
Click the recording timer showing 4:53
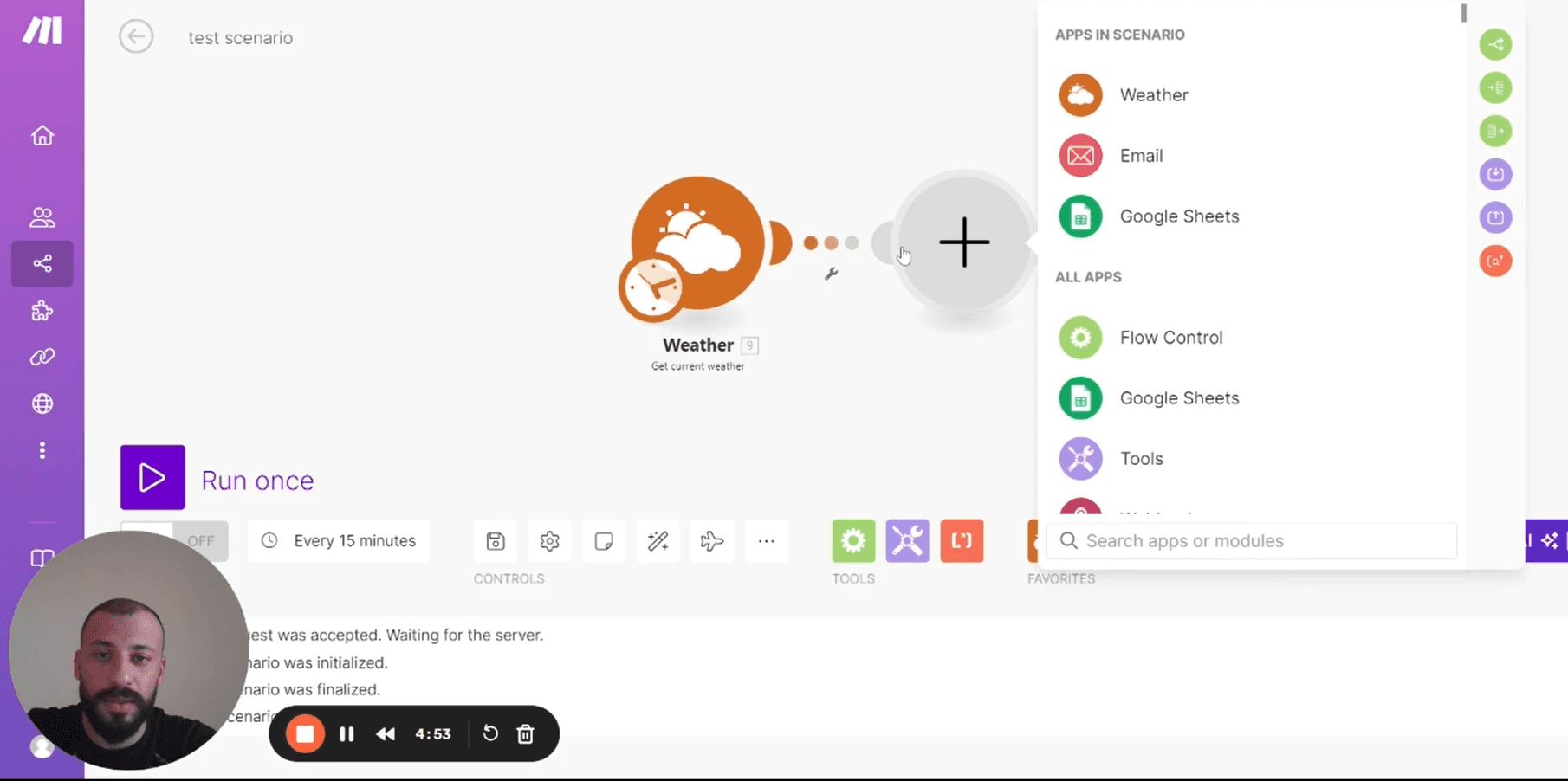tap(433, 734)
